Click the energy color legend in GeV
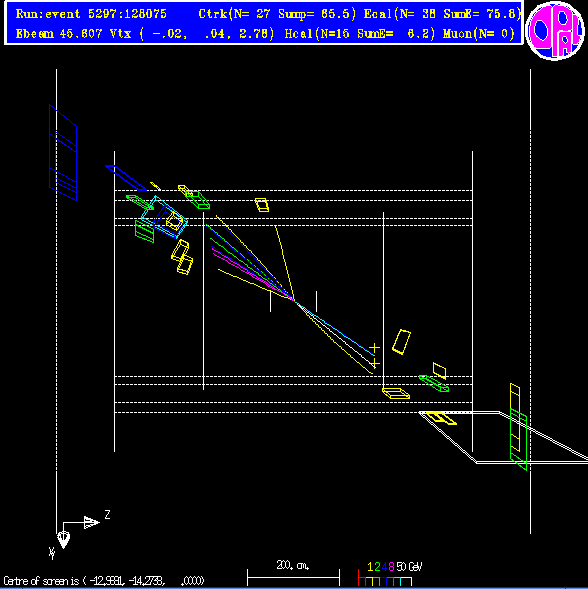 [x=390, y=574]
